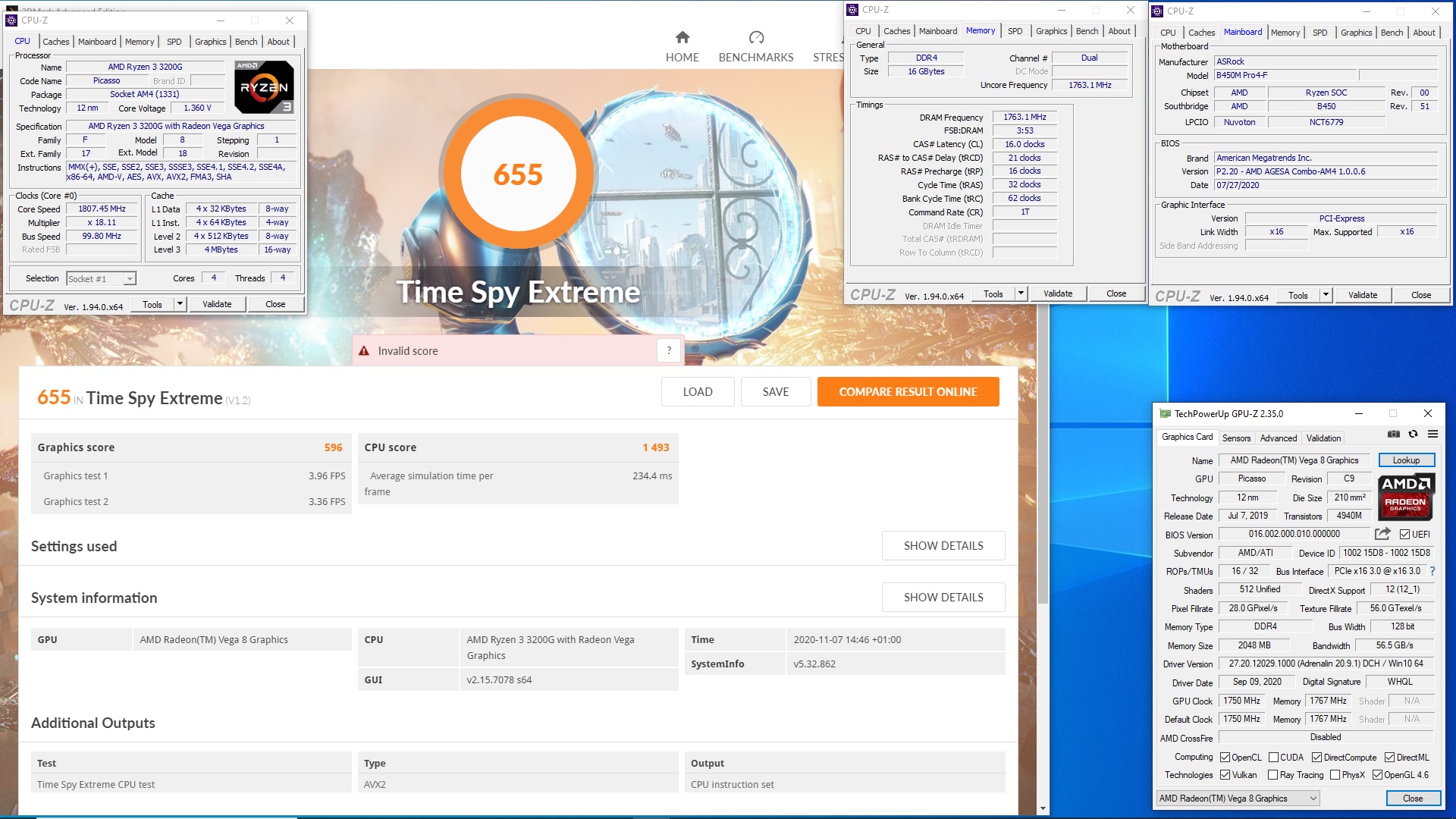Click COMPARE RESULT ONLINE button
Image resolution: width=1456 pixels, height=819 pixels.
tap(908, 392)
